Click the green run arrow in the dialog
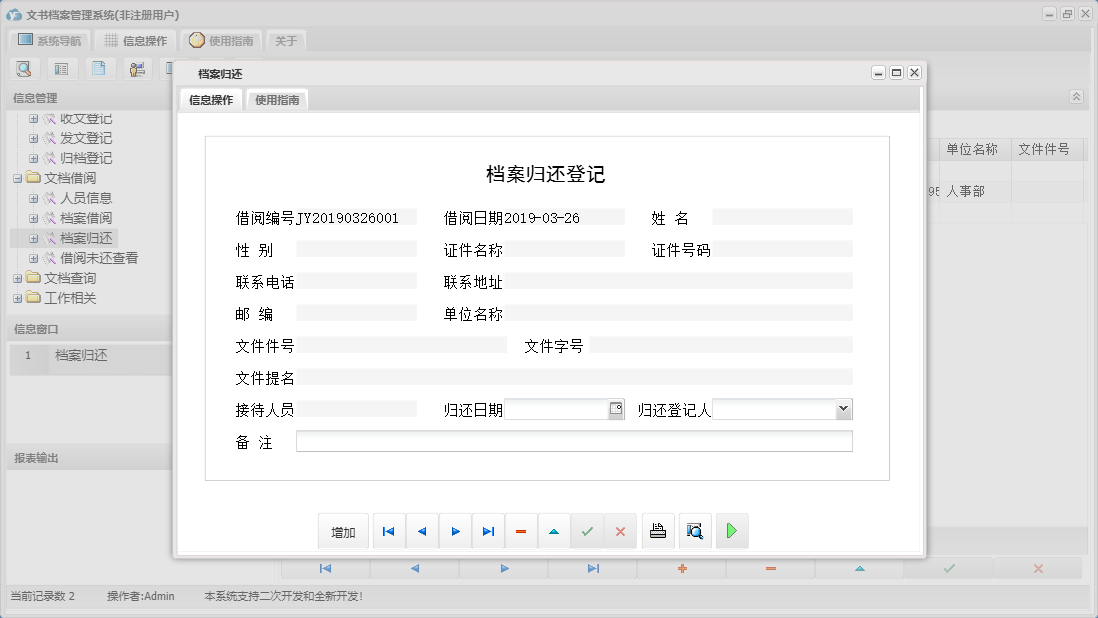 (x=731, y=531)
